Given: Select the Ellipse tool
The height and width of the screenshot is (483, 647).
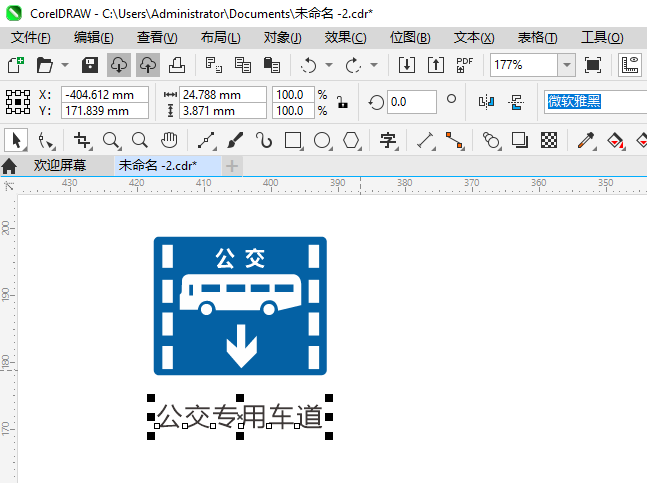Looking at the screenshot, I should pos(322,141).
